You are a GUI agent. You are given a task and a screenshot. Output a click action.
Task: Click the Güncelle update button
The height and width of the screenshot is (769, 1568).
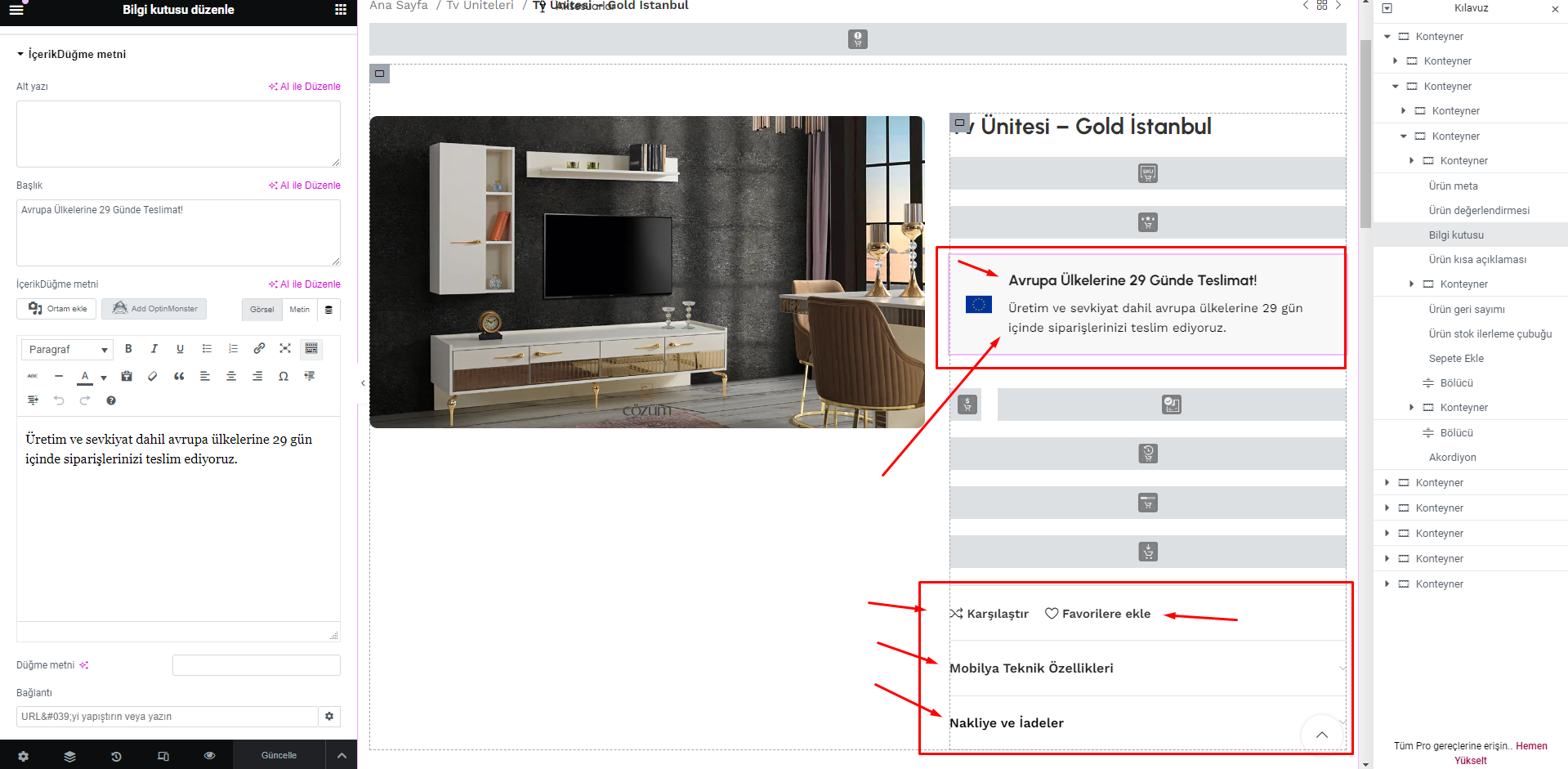[x=279, y=755]
